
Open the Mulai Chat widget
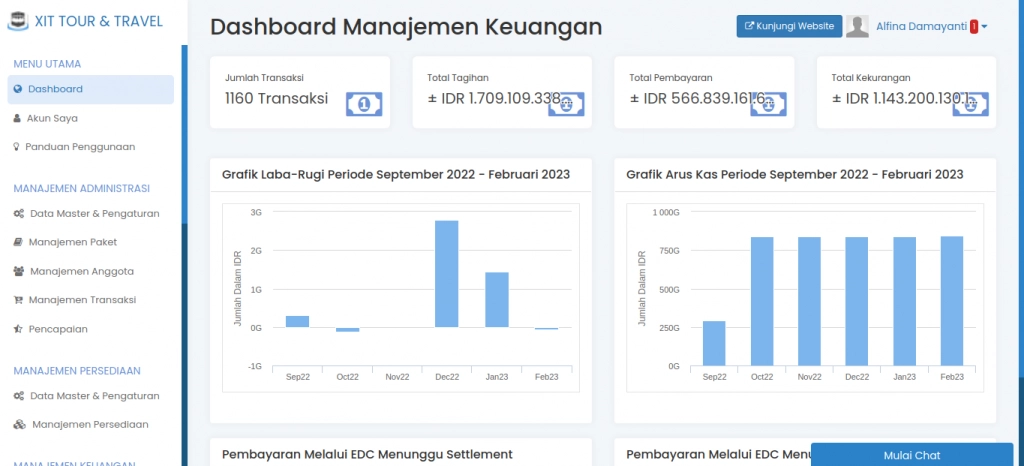(912, 455)
